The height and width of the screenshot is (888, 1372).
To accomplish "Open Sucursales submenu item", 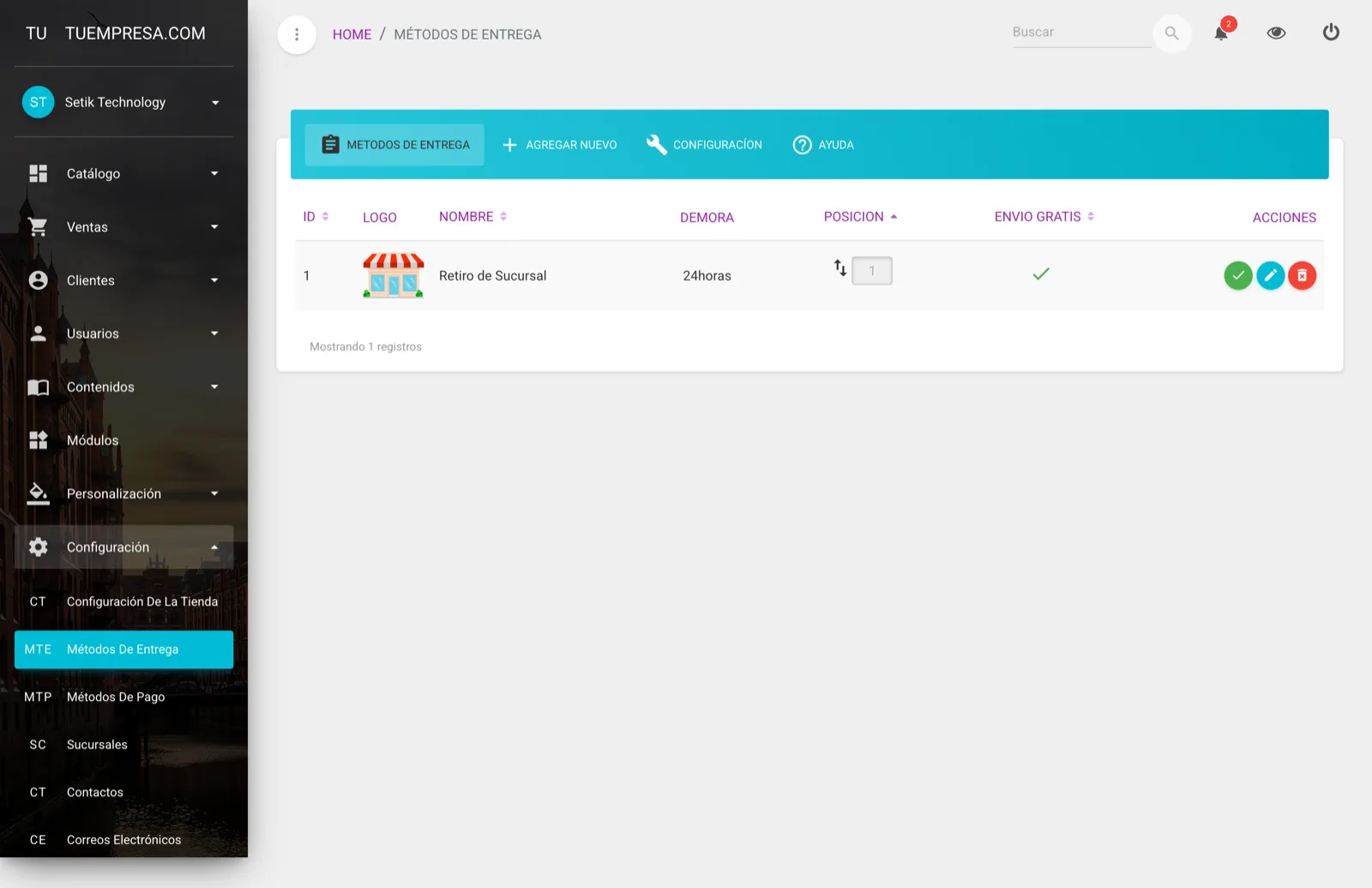I will (x=123, y=745).
